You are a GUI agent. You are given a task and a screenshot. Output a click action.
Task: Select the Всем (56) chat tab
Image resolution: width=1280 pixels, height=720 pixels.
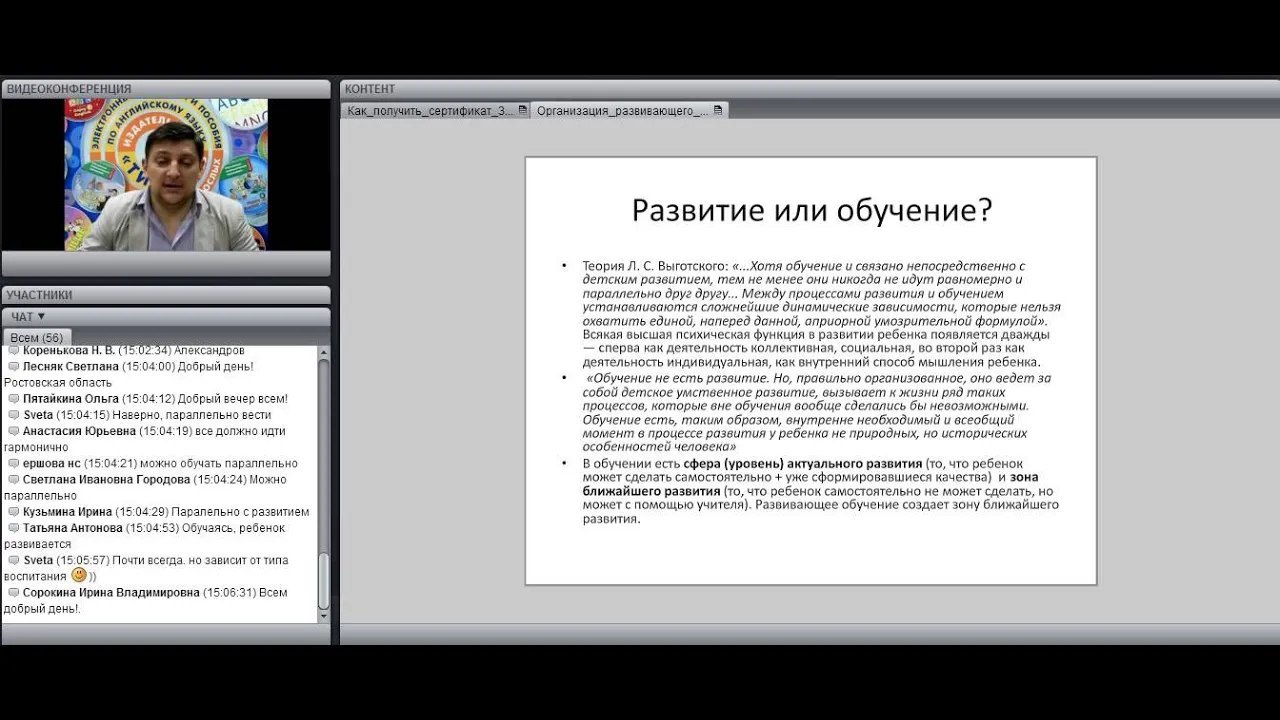(37, 338)
